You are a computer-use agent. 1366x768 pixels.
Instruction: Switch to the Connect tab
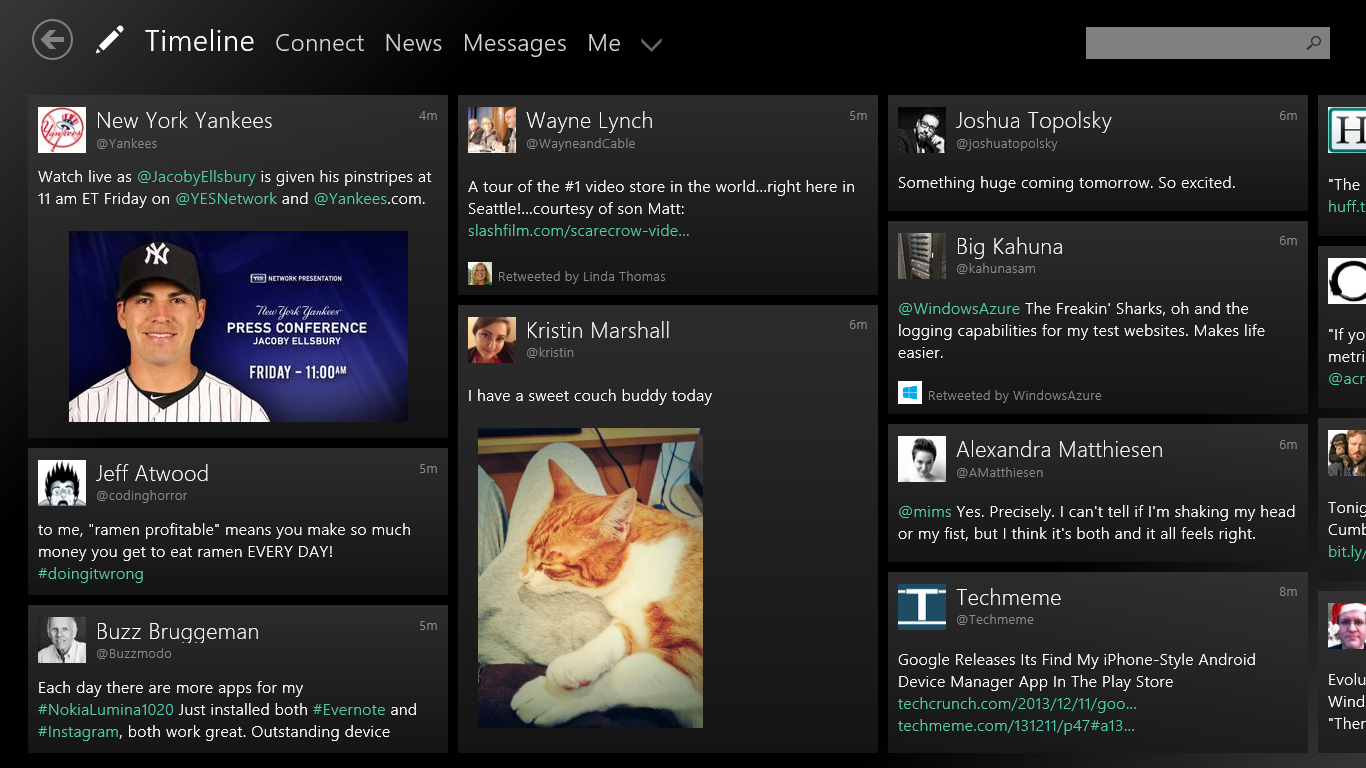(319, 43)
